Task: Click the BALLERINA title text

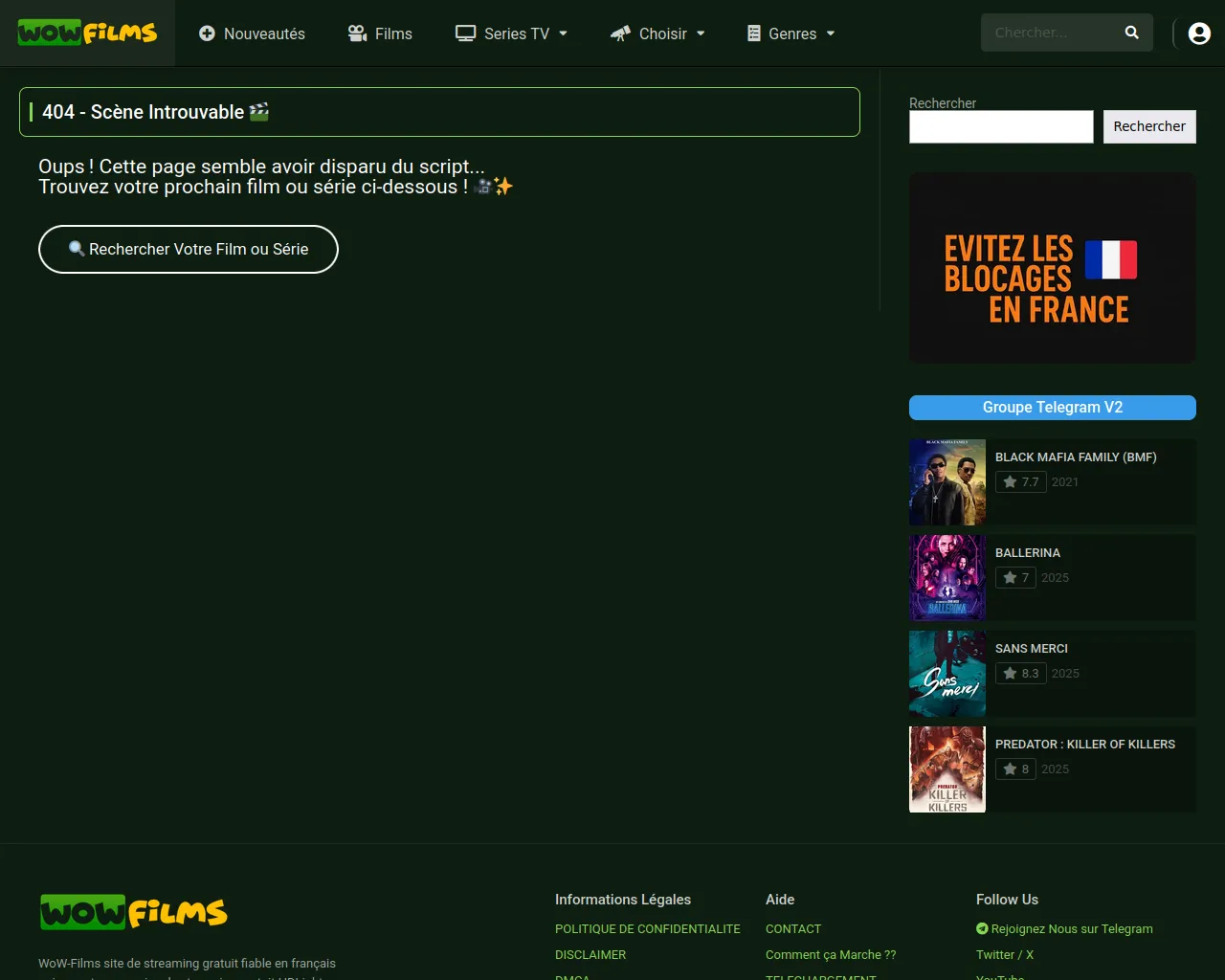Action: pos(1028,553)
